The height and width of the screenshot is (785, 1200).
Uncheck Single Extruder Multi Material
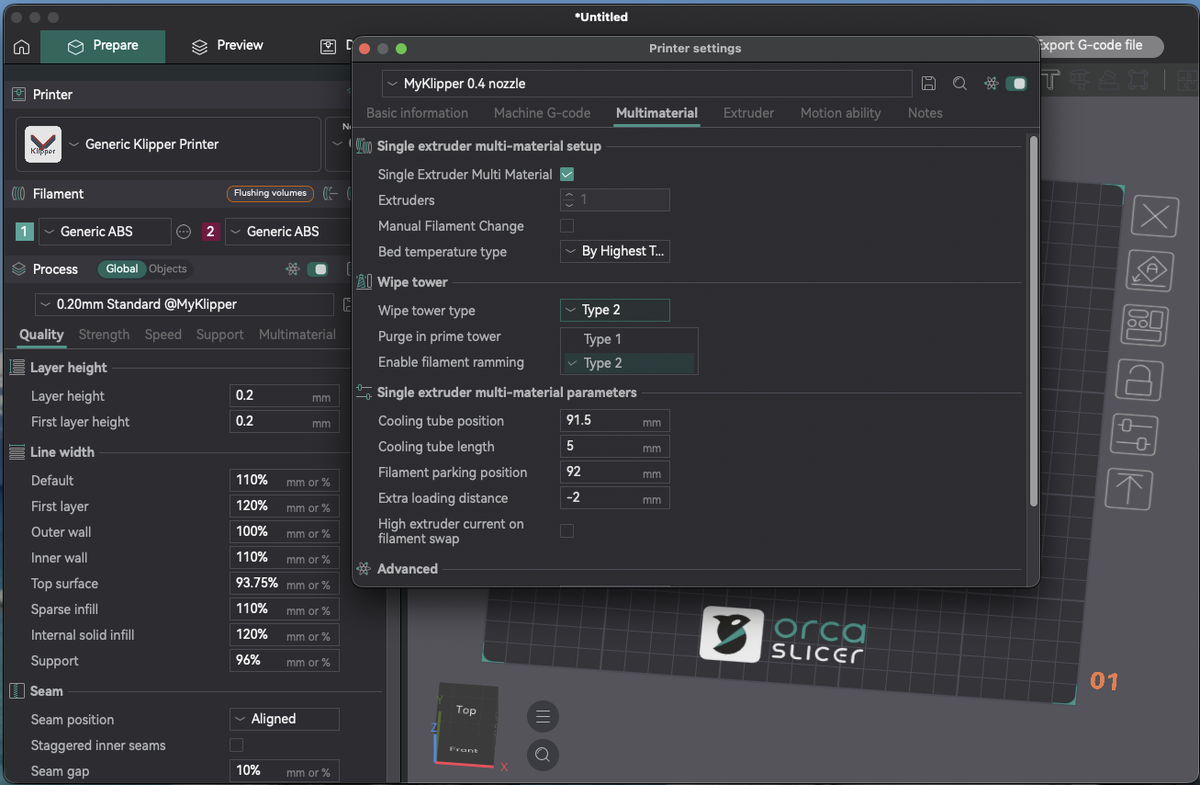click(567, 174)
